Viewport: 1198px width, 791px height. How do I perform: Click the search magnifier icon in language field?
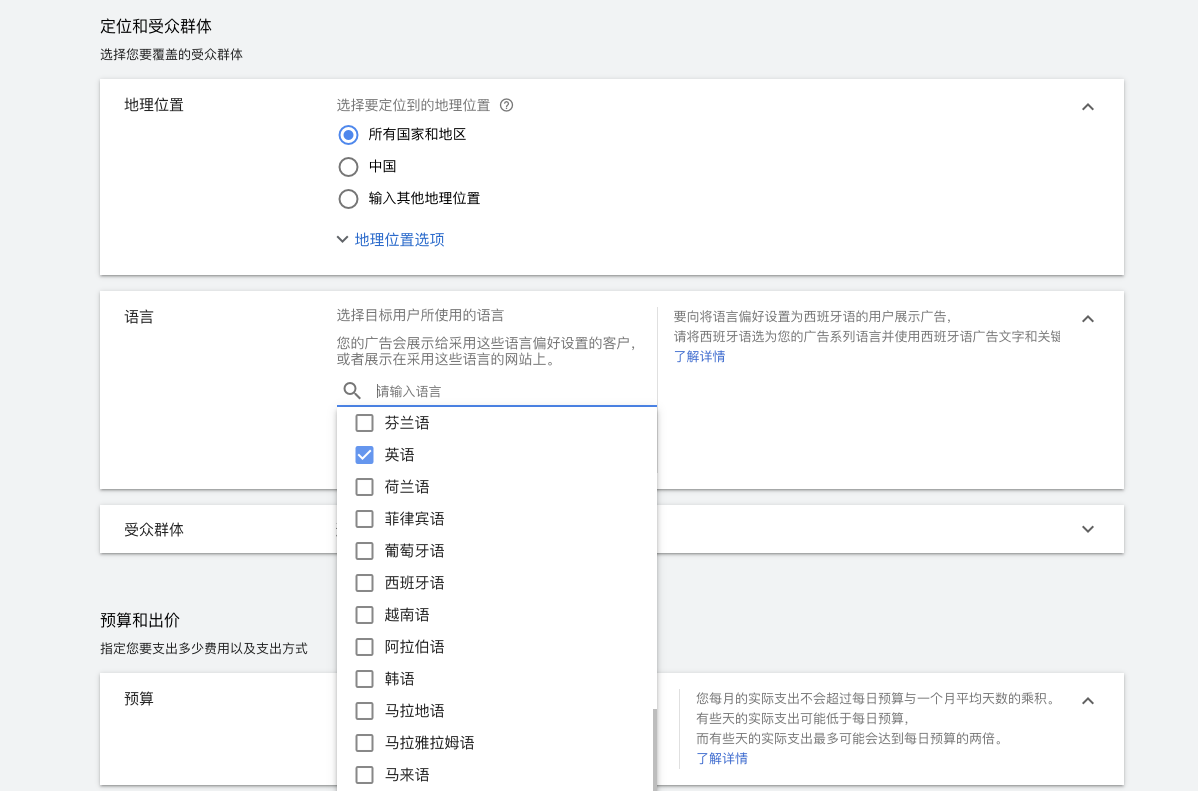[352, 391]
